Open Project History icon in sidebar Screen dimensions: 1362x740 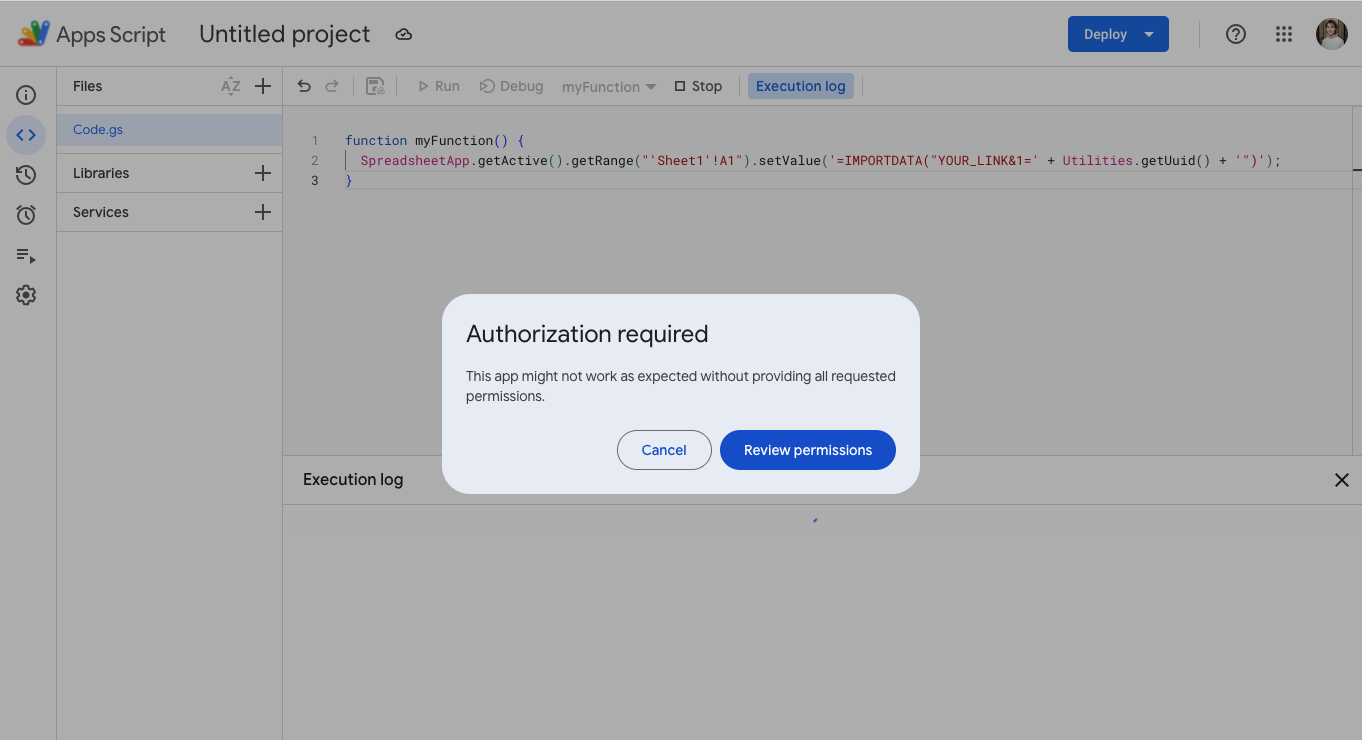pyautogui.click(x=26, y=175)
